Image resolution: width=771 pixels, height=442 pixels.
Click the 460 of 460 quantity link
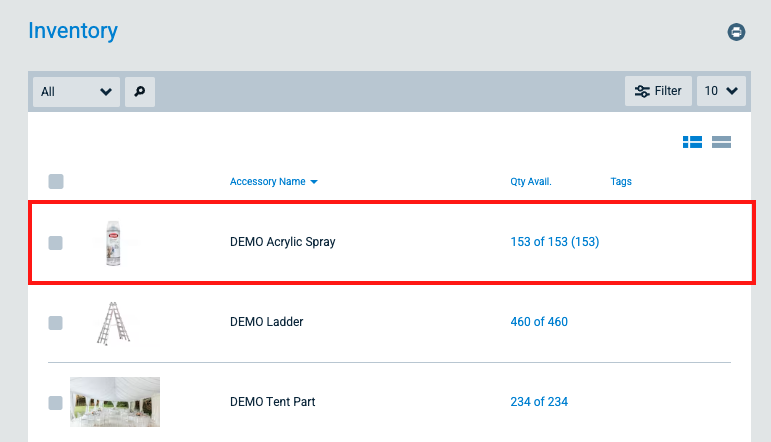click(x=538, y=322)
